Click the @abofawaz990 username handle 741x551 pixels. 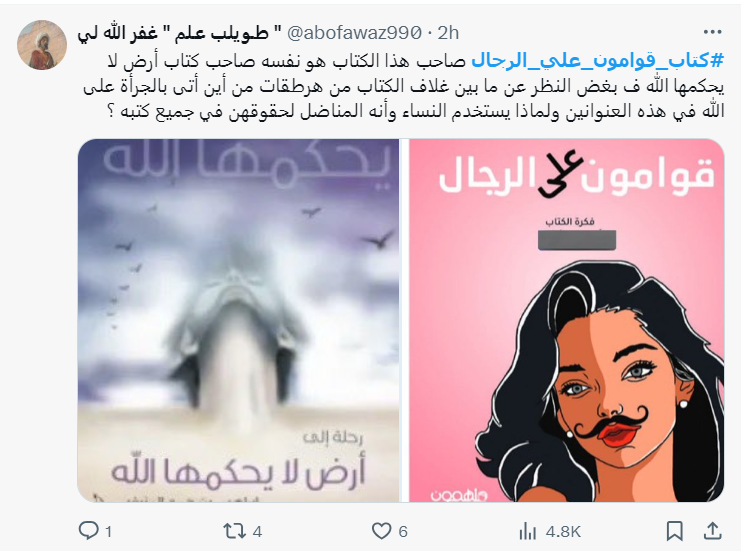[354, 33]
